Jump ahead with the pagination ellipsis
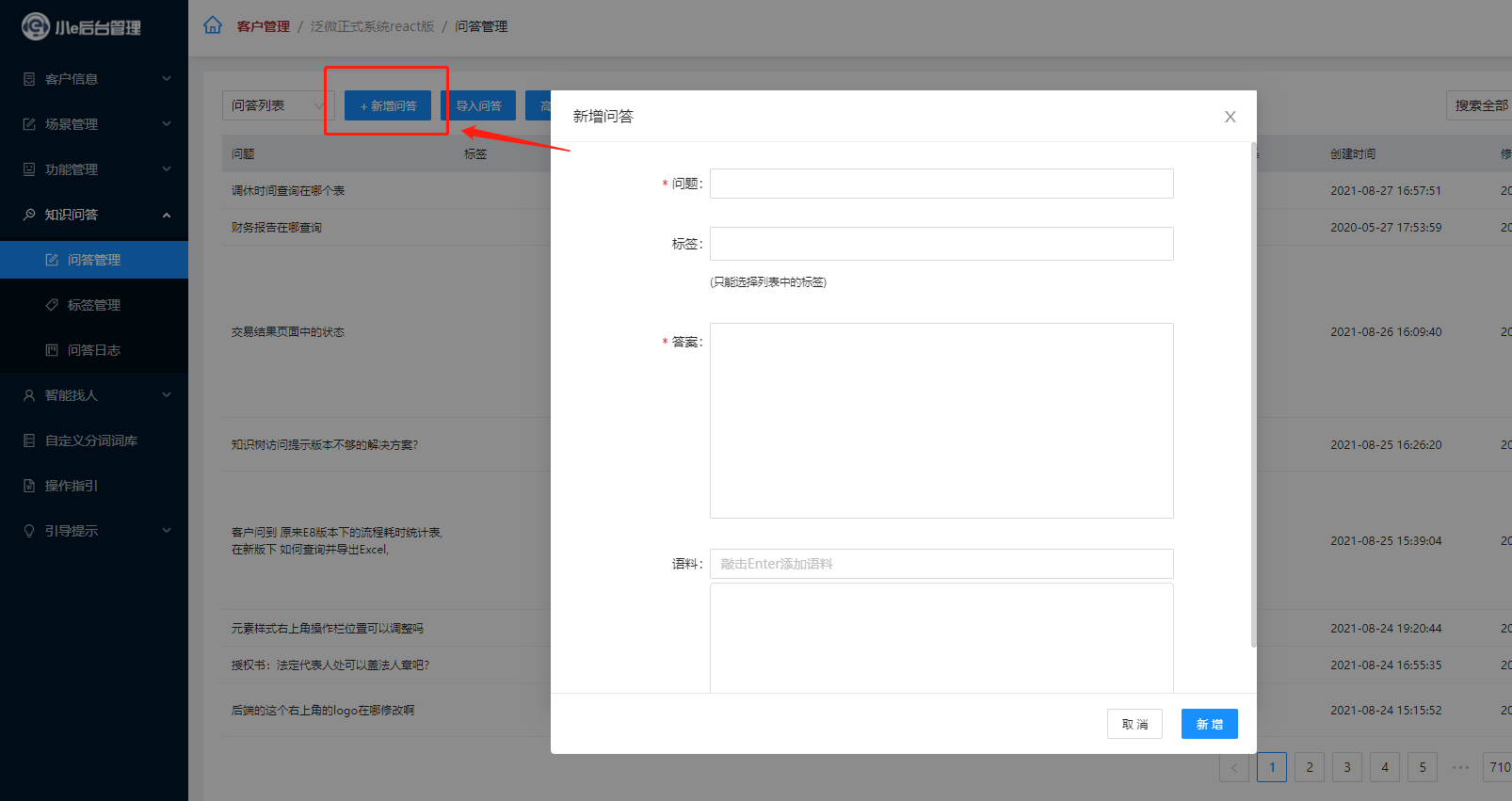Screen dimensions: 1512x801 [1460, 767]
